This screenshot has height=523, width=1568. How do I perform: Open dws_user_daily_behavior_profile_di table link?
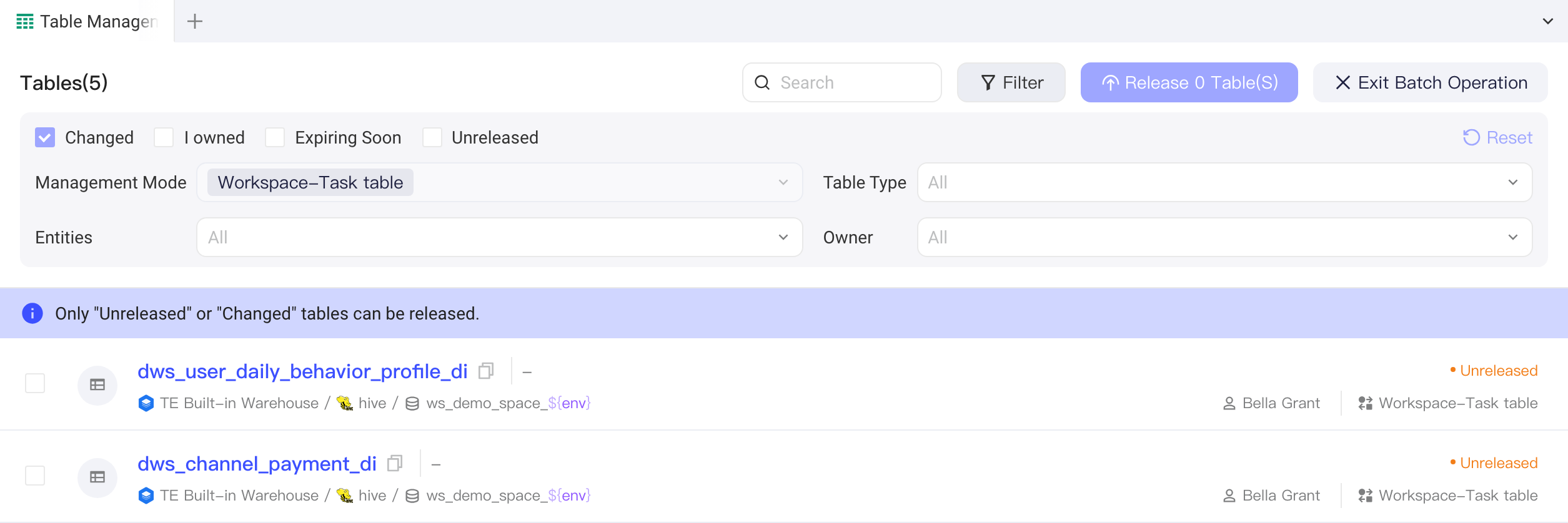coord(302,371)
